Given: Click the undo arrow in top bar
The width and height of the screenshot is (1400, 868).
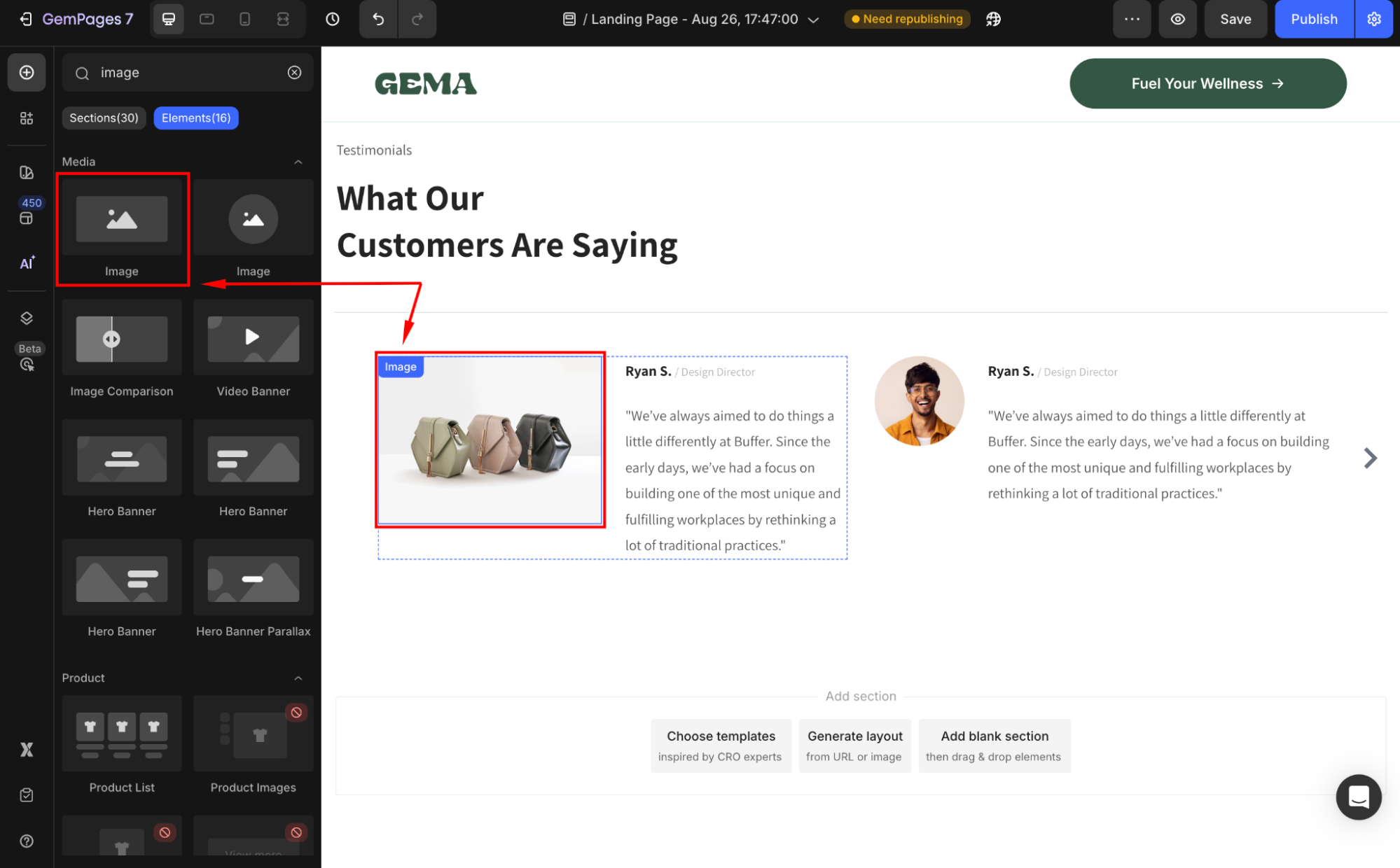Looking at the screenshot, I should [378, 19].
